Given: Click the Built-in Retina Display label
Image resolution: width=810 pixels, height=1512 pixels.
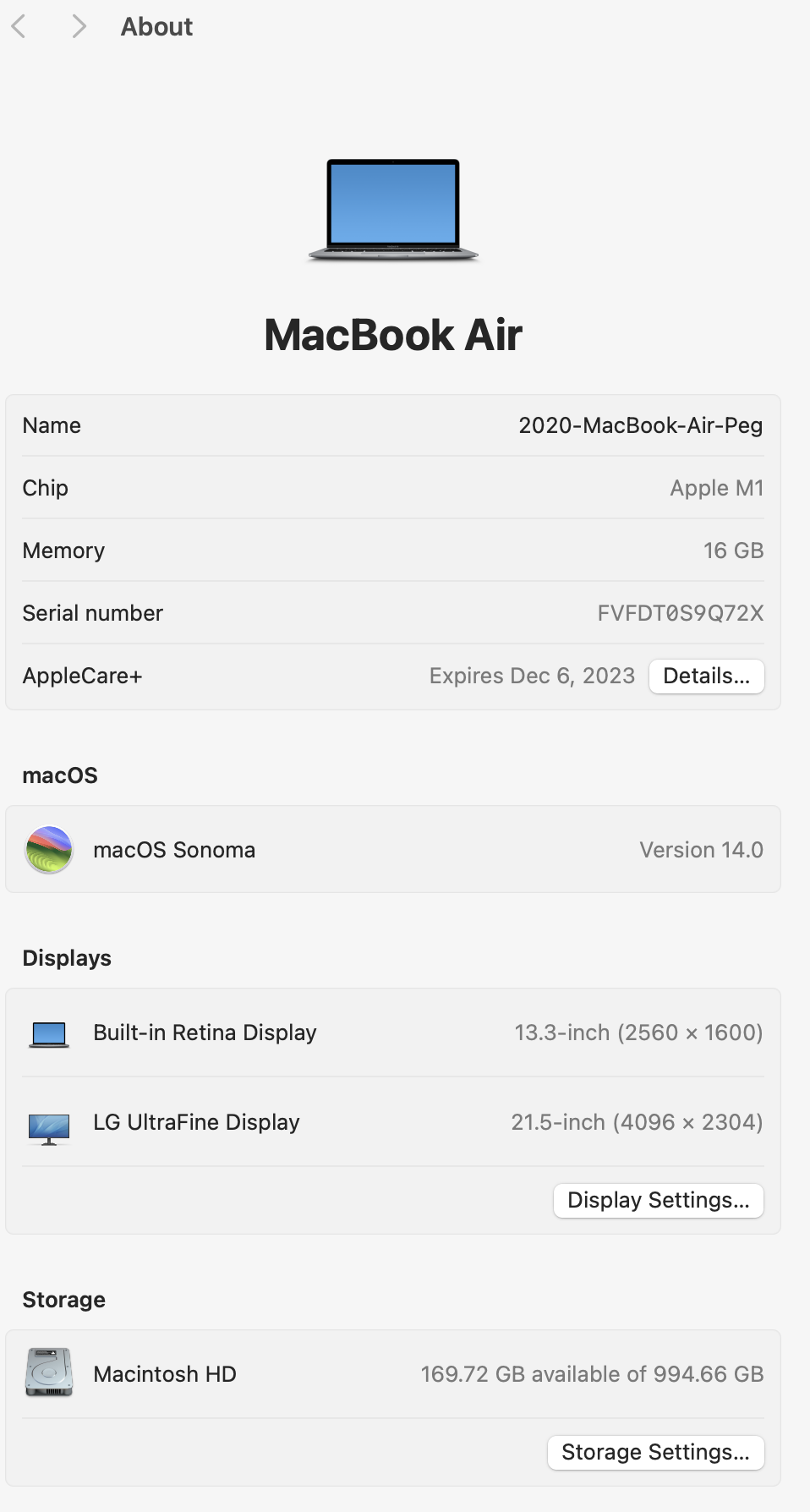Looking at the screenshot, I should 205,1033.
